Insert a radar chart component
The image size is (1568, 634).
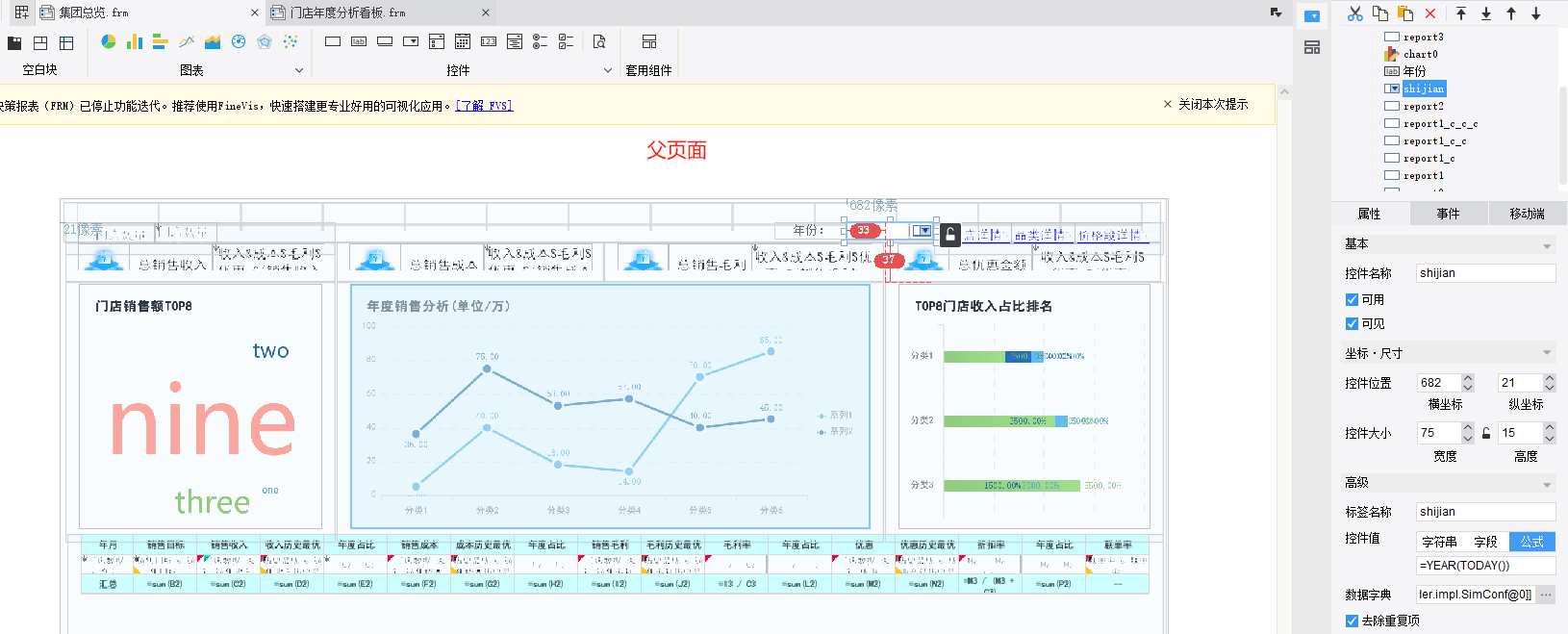(265, 41)
